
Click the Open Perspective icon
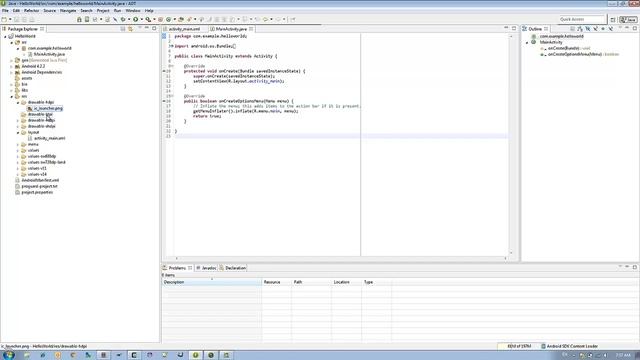(x=613, y=19)
